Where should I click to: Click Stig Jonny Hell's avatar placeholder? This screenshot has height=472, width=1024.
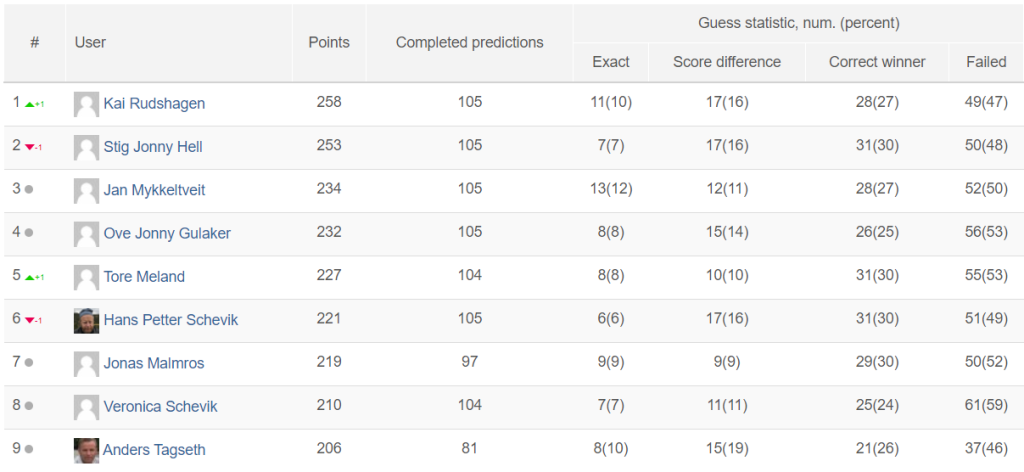coord(86,148)
